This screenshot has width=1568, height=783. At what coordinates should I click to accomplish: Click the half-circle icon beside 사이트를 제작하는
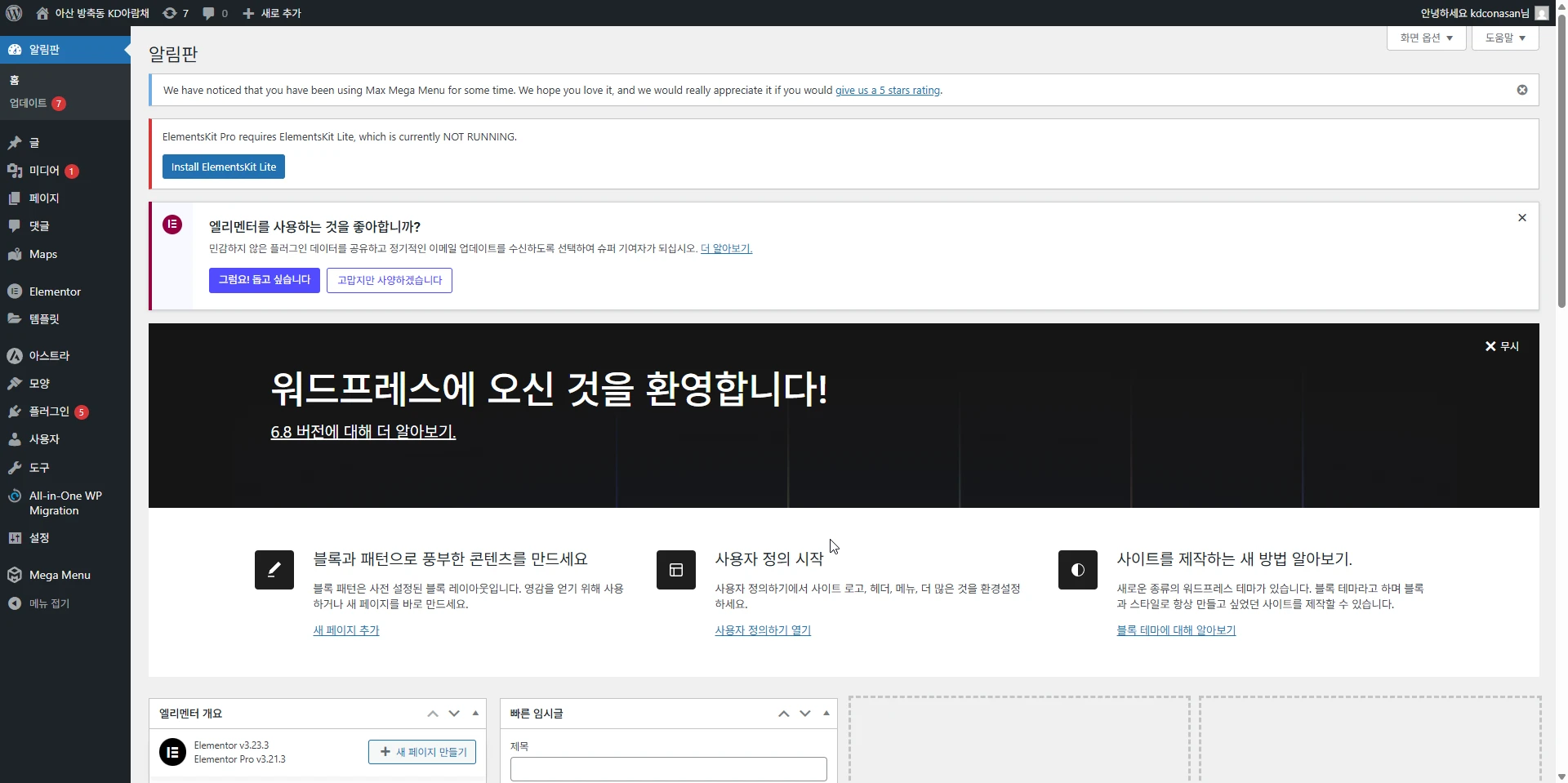coord(1078,570)
